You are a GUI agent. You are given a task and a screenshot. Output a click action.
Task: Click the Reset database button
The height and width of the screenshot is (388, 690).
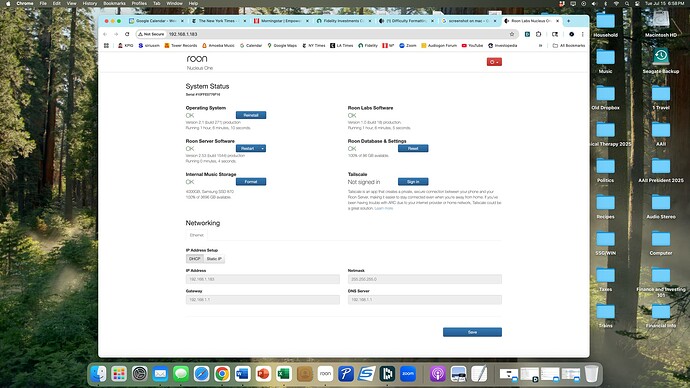[413, 149]
